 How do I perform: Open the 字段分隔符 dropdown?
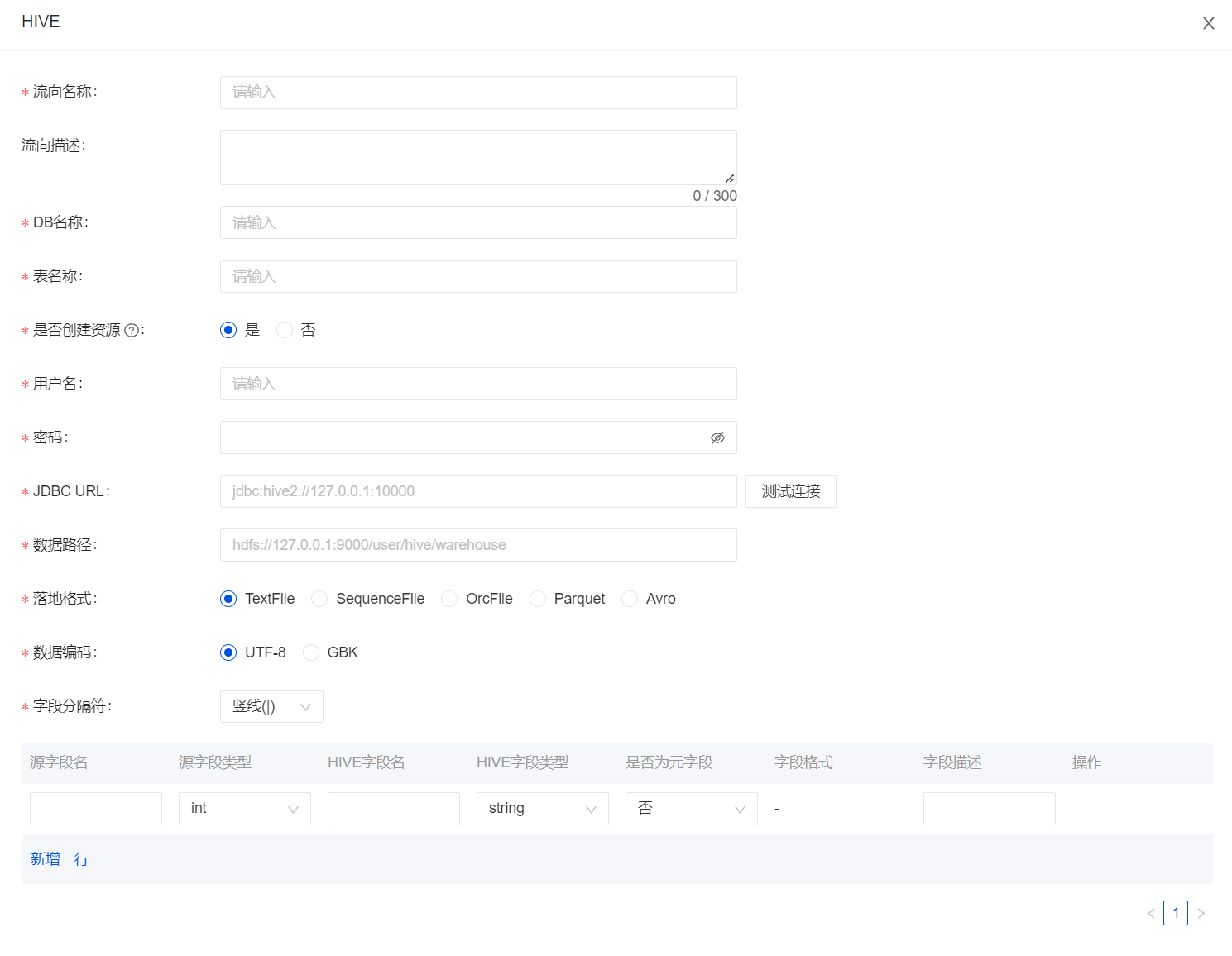(x=271, y=706)
